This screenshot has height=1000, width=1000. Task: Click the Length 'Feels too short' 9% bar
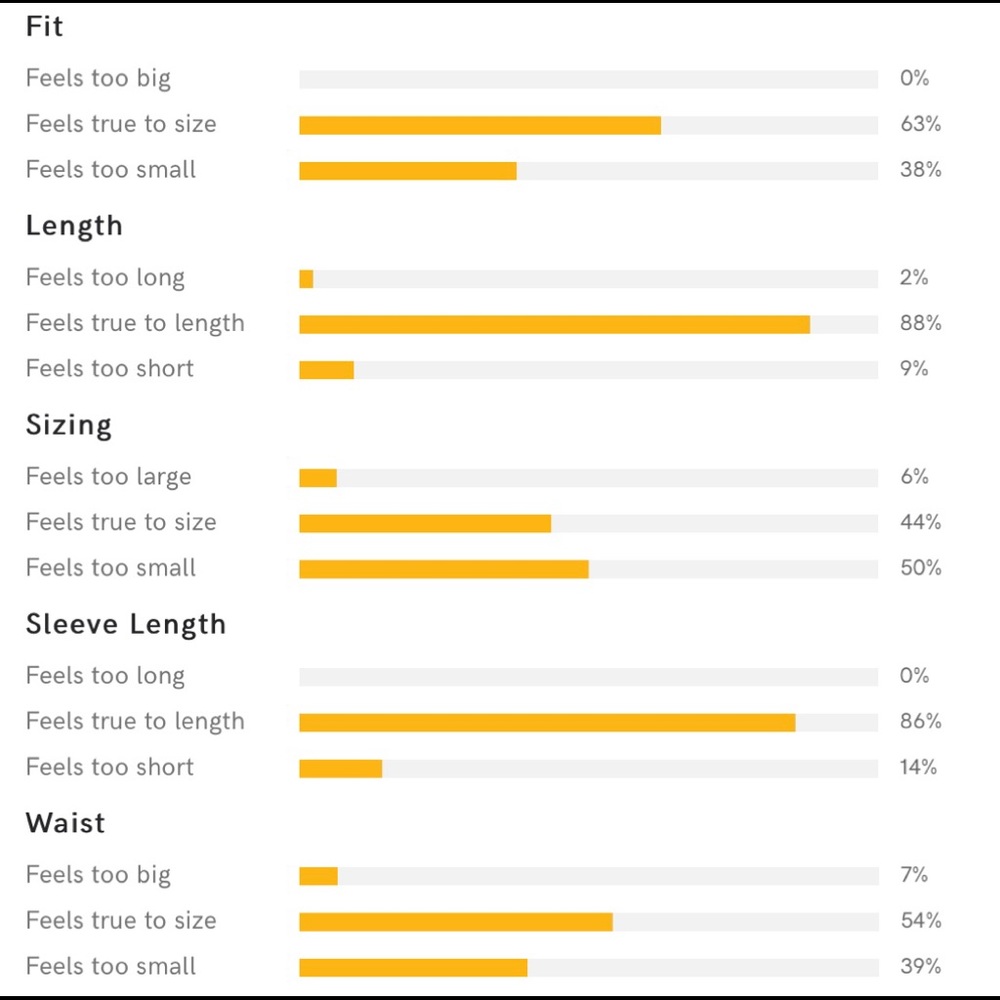click(x=589, y=370)
